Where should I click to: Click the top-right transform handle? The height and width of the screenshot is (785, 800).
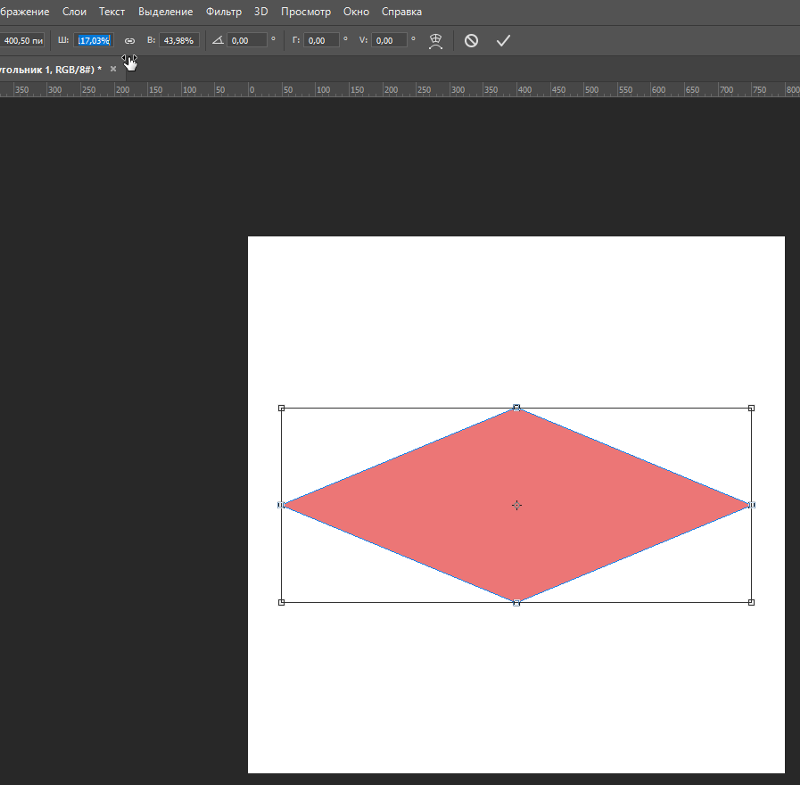(751, 408)
